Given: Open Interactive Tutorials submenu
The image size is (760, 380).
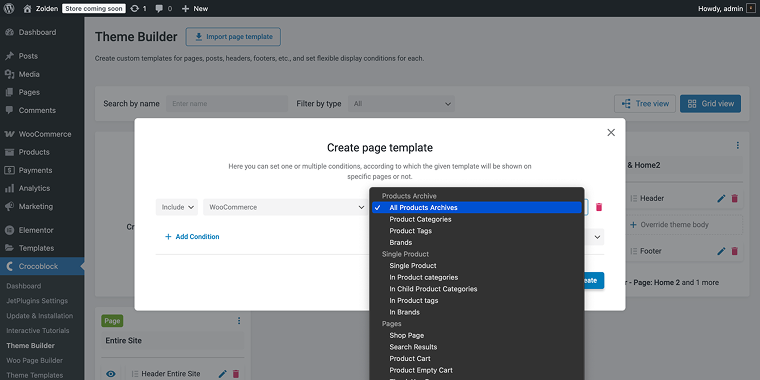Looking at the screenshot, I should [38, 331].
